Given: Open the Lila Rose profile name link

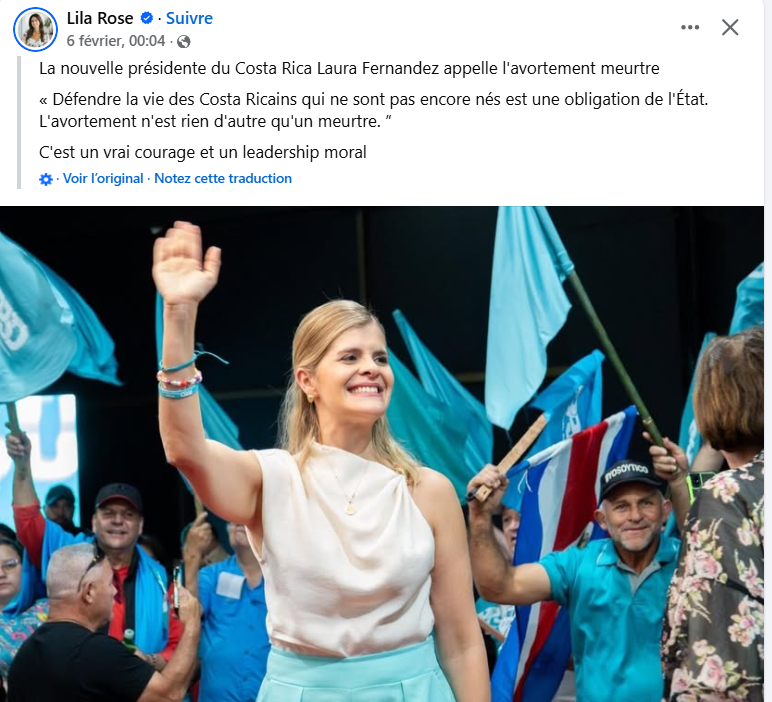Looking at the screenshot, I should click(100, 18).
